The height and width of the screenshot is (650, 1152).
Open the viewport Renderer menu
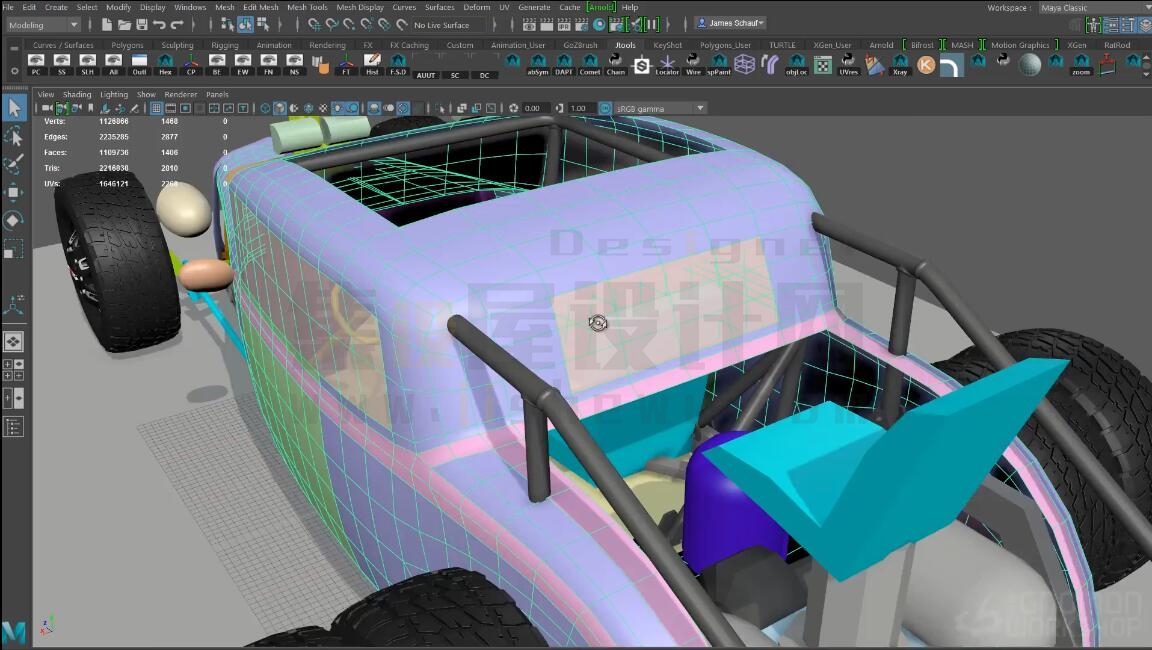[x=181, y=95]
